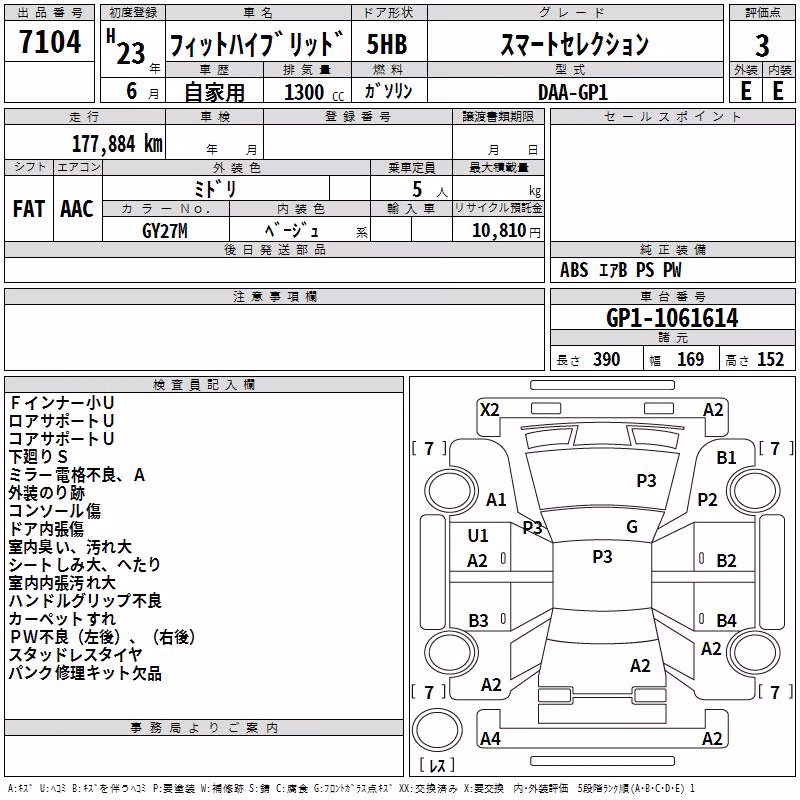800x800 pixels.
Task: Select note スタッドレスタイヤ
Action: pyautogui.click(x=76, y=655)
